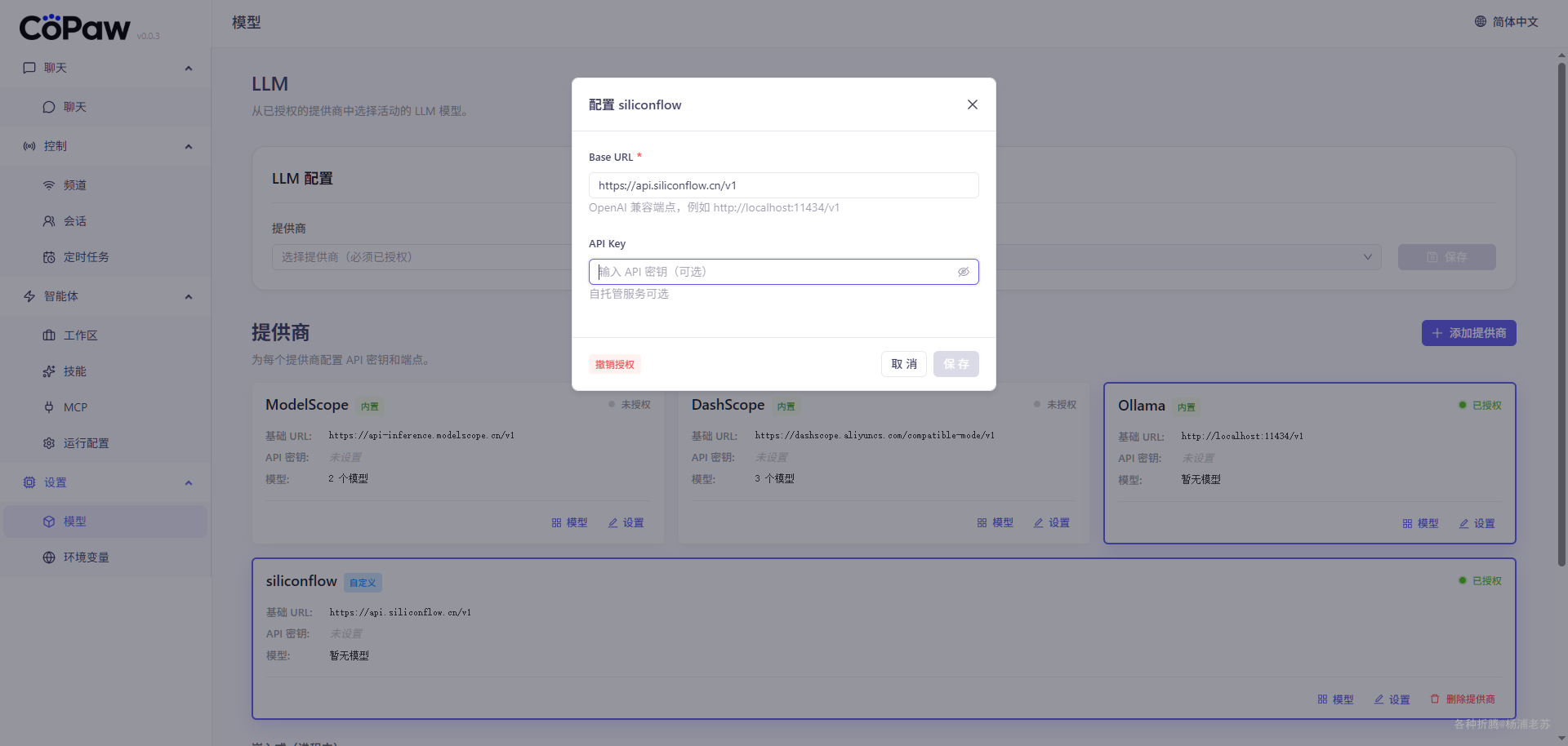Open the 定时任务 scheduled tasks page
The width and height of the screenshot is (1568, 746).
105,257
